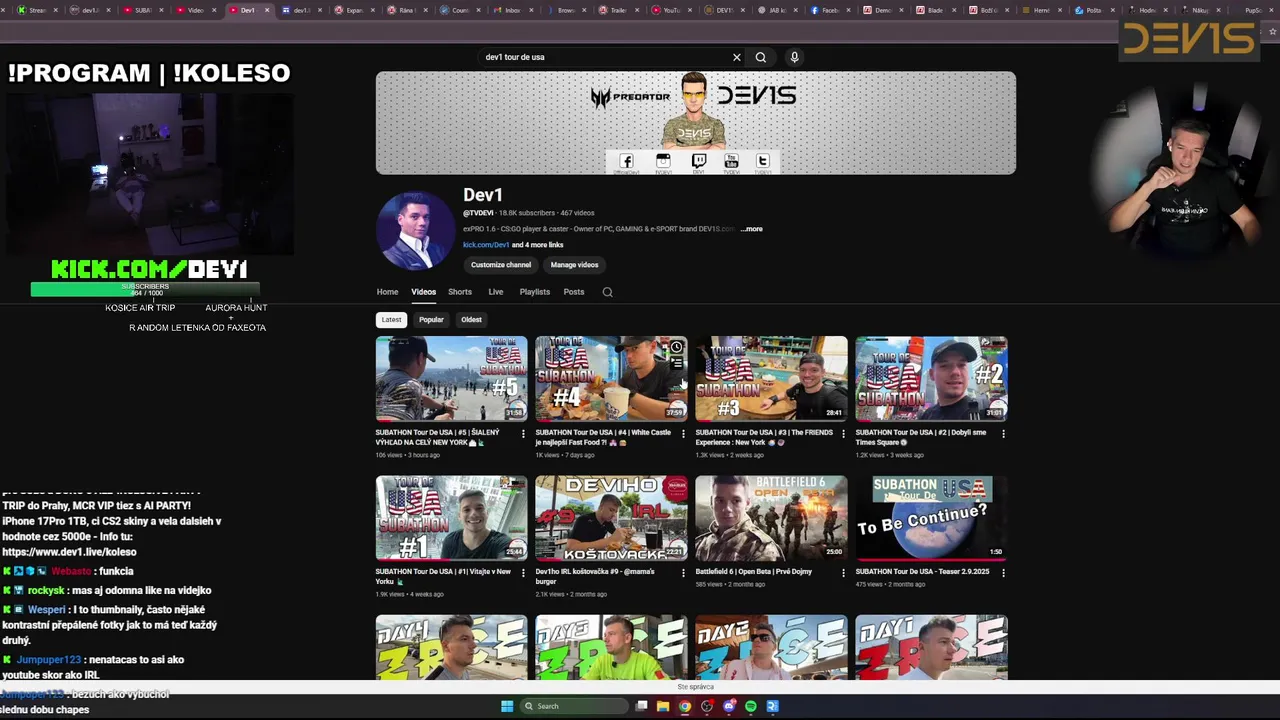The width and height of the screenshot is (1280, 720).
Task: Open the Twitch icon in the channel banner
Action: pyautogui.click(x=699, y=161)
